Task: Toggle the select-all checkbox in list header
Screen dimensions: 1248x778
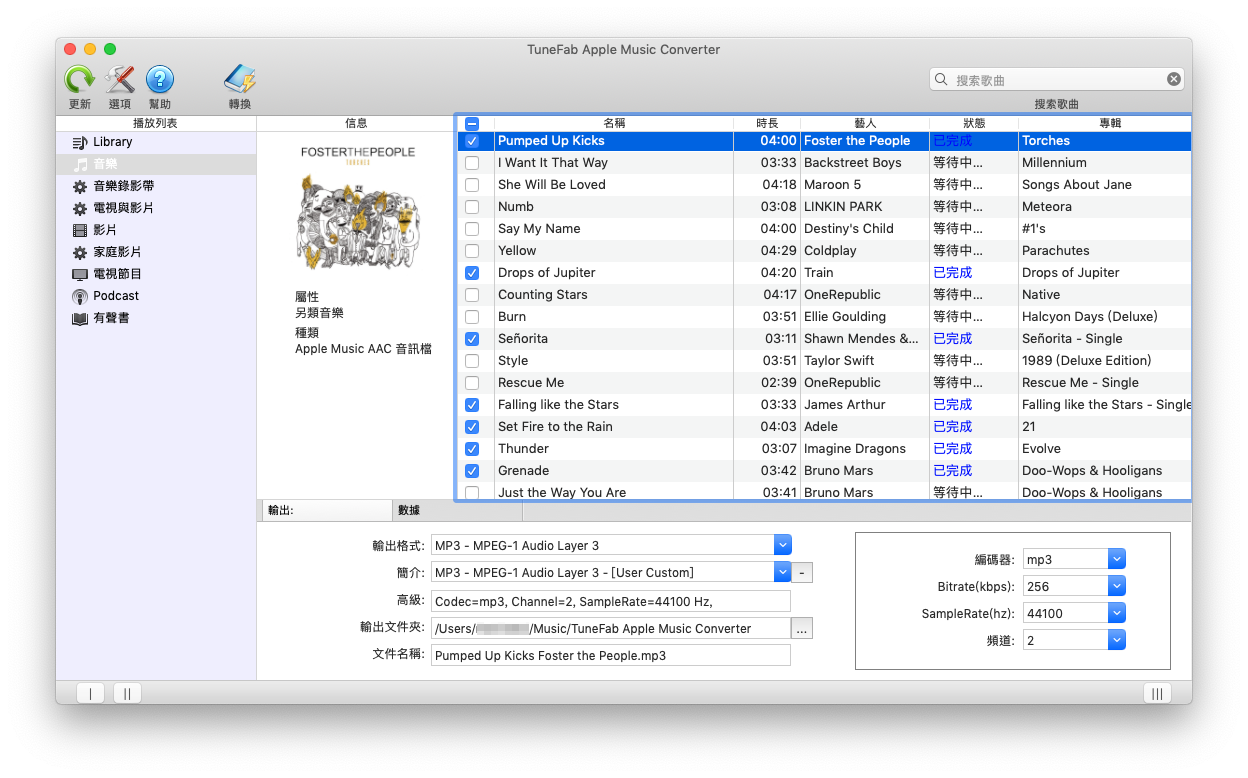Action: coord(472,122)
